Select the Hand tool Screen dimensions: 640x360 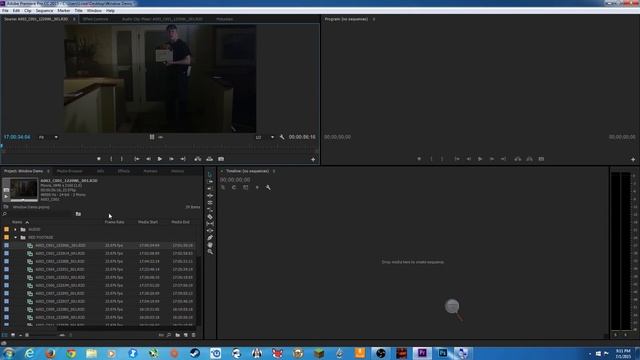[210, 245]
